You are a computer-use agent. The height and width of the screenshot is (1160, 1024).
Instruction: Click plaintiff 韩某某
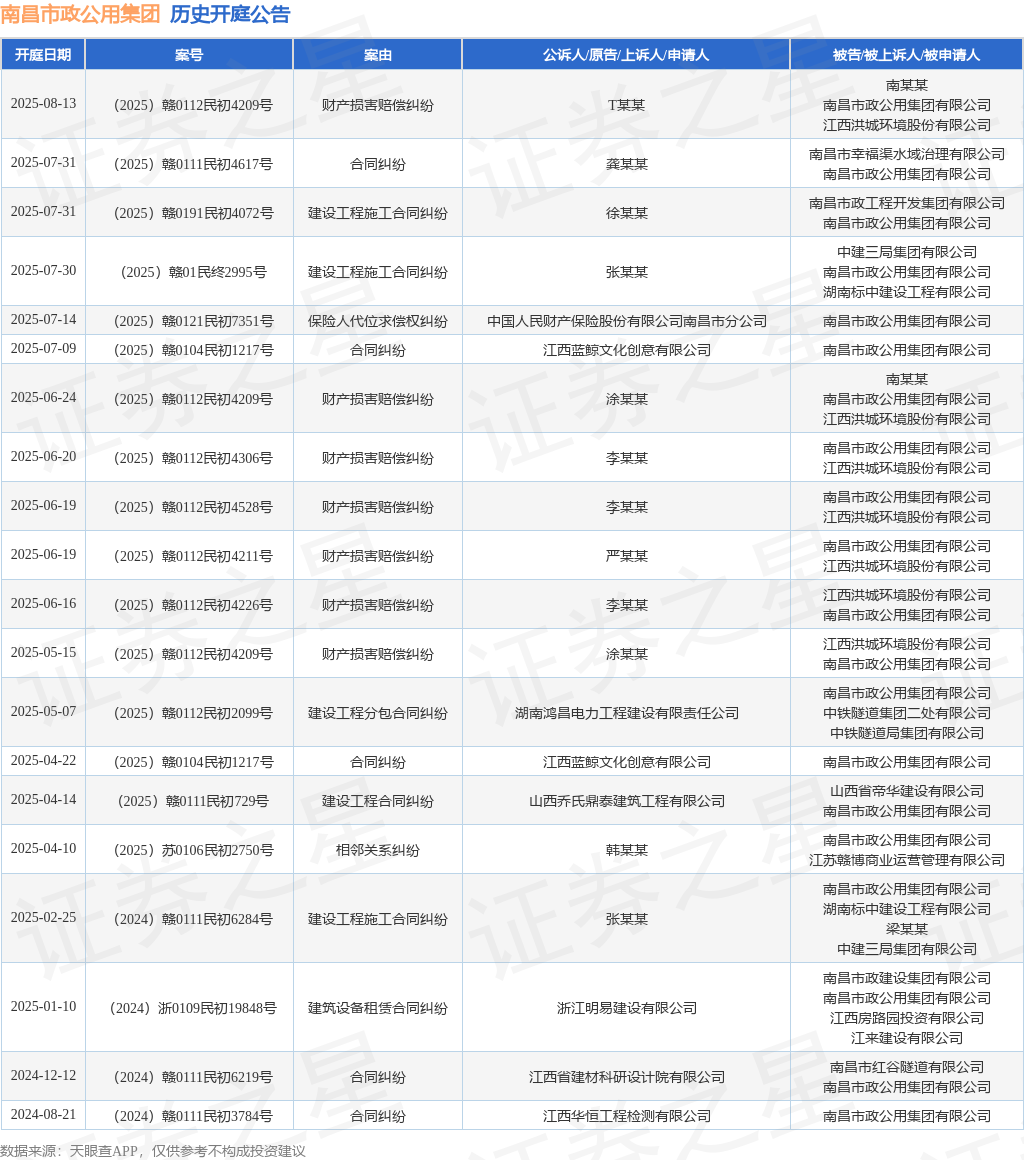(x=627, y=850)
